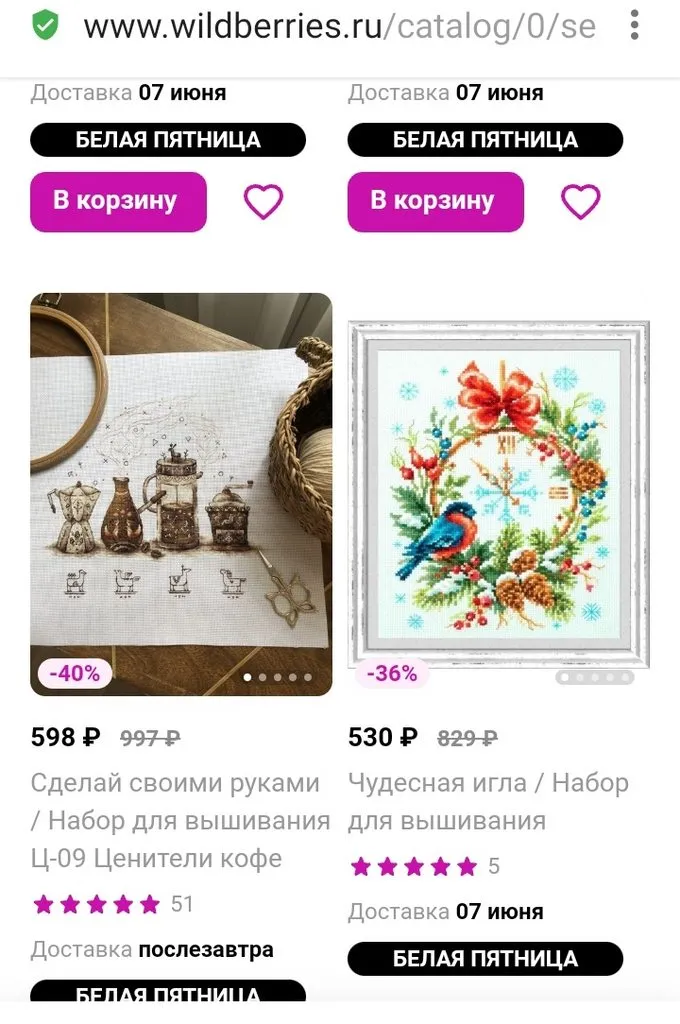Image resolution: width=680 pixels, height=1024 pixels.
Task: Open Чудесная игла Набор для вышивания title
Action: (488, 801)
